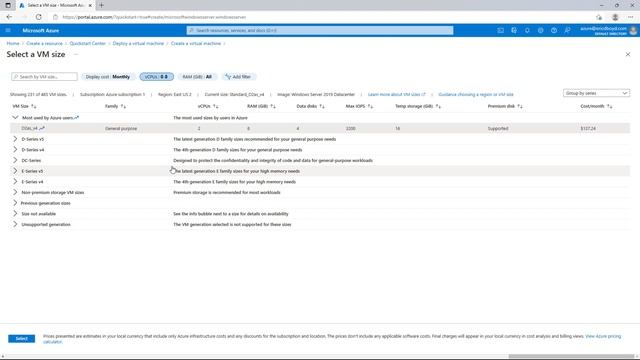This screenshot has width=640, height=360.
Task: Open a new browser tab
Action: 101,5
